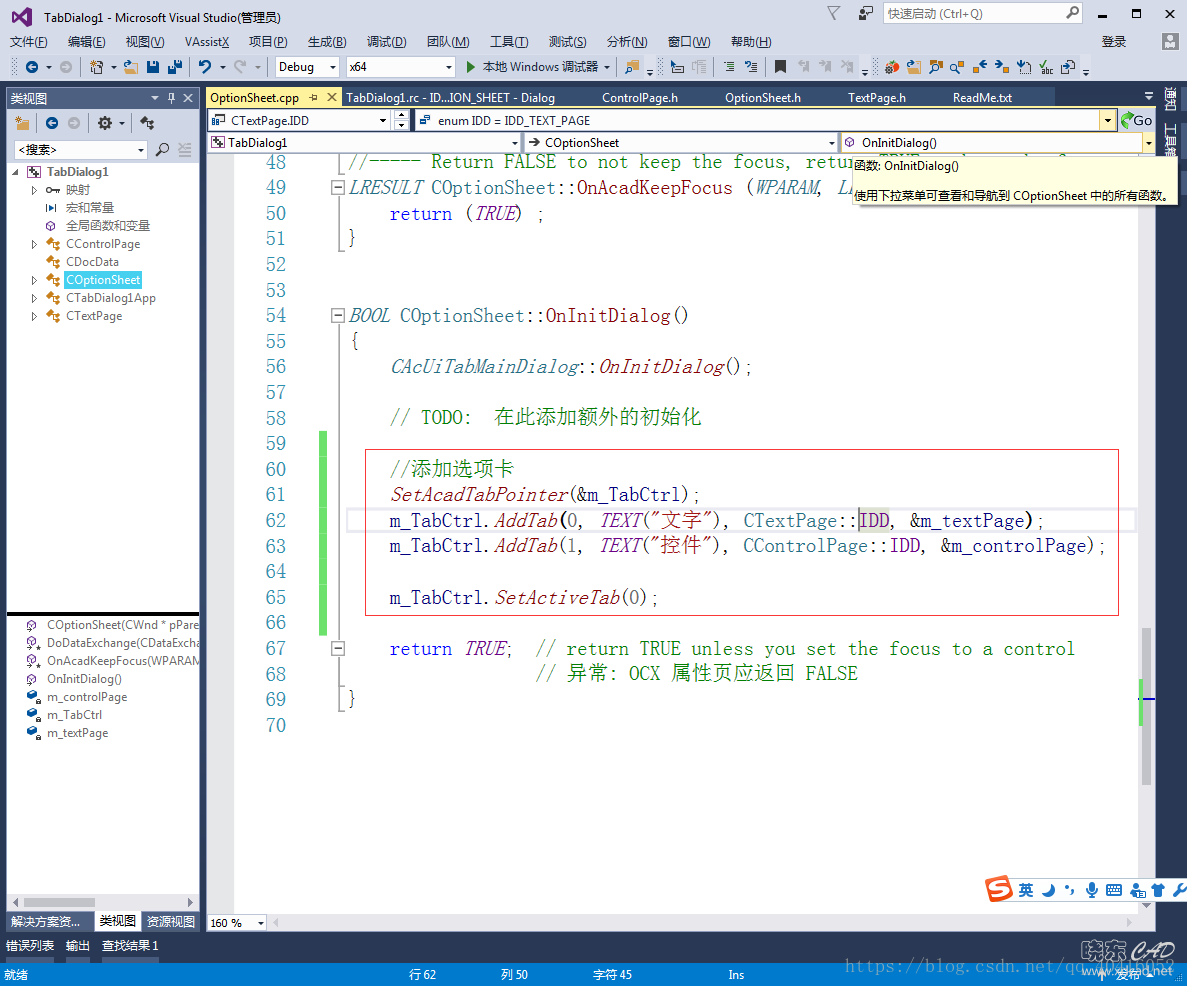This screenshot has width=1187, height=986.
Task: Click the Sogou input method logo
Action: click(999, 889)
